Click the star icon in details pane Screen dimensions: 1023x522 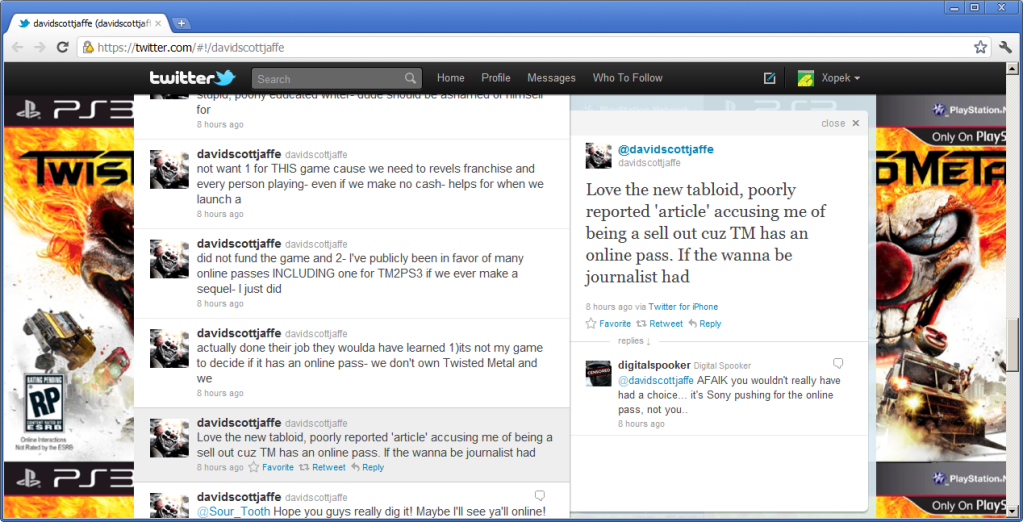591,324
